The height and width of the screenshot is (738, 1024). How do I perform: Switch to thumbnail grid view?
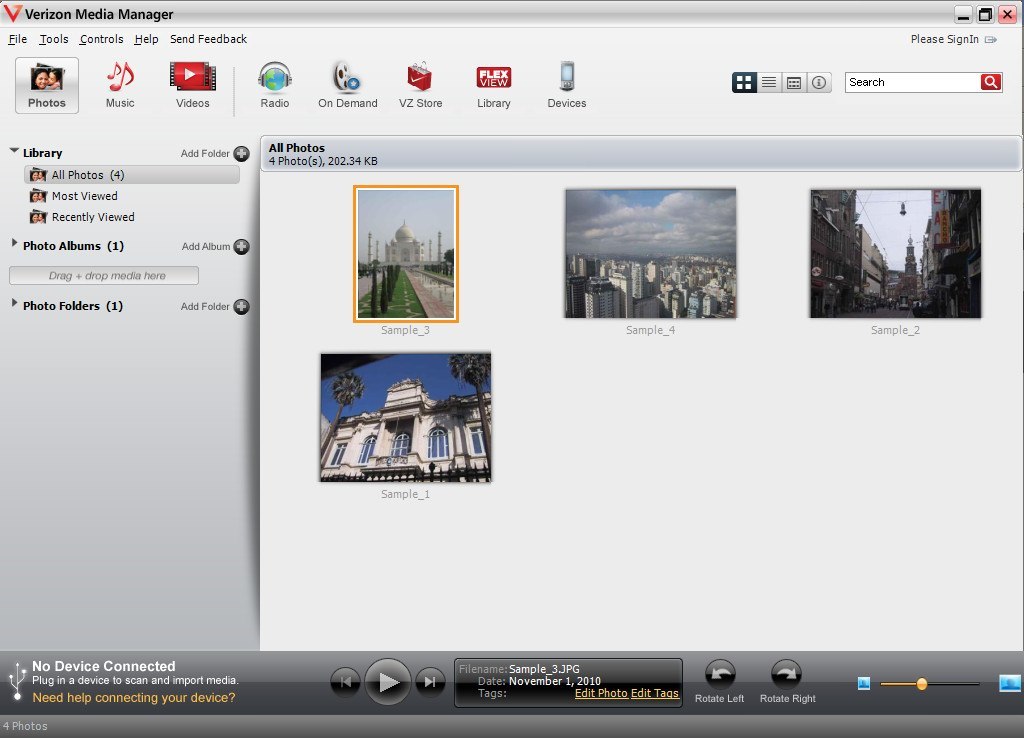coord(744,82)
